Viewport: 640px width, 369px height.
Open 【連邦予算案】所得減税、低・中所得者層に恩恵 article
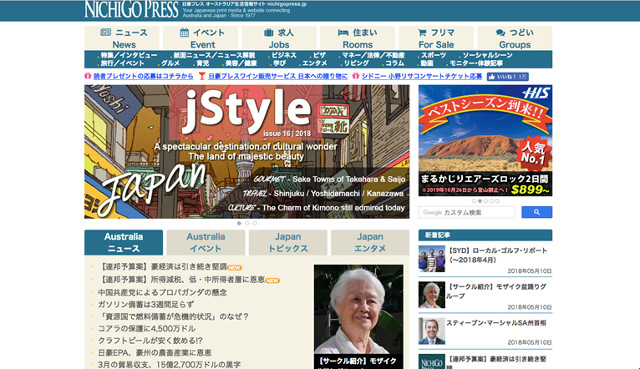(182, 280)
